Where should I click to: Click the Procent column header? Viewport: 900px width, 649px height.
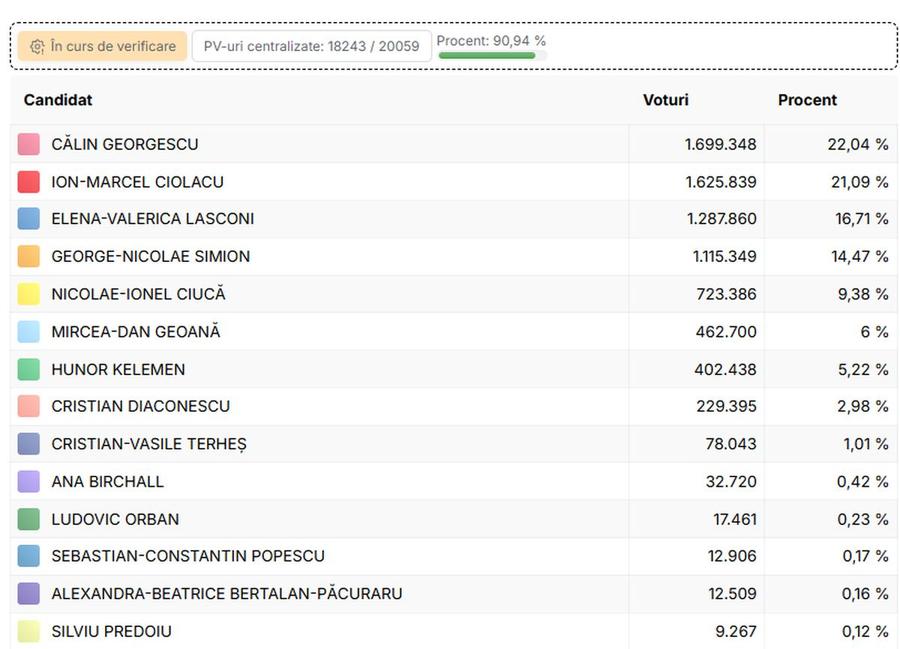[807, 100]
